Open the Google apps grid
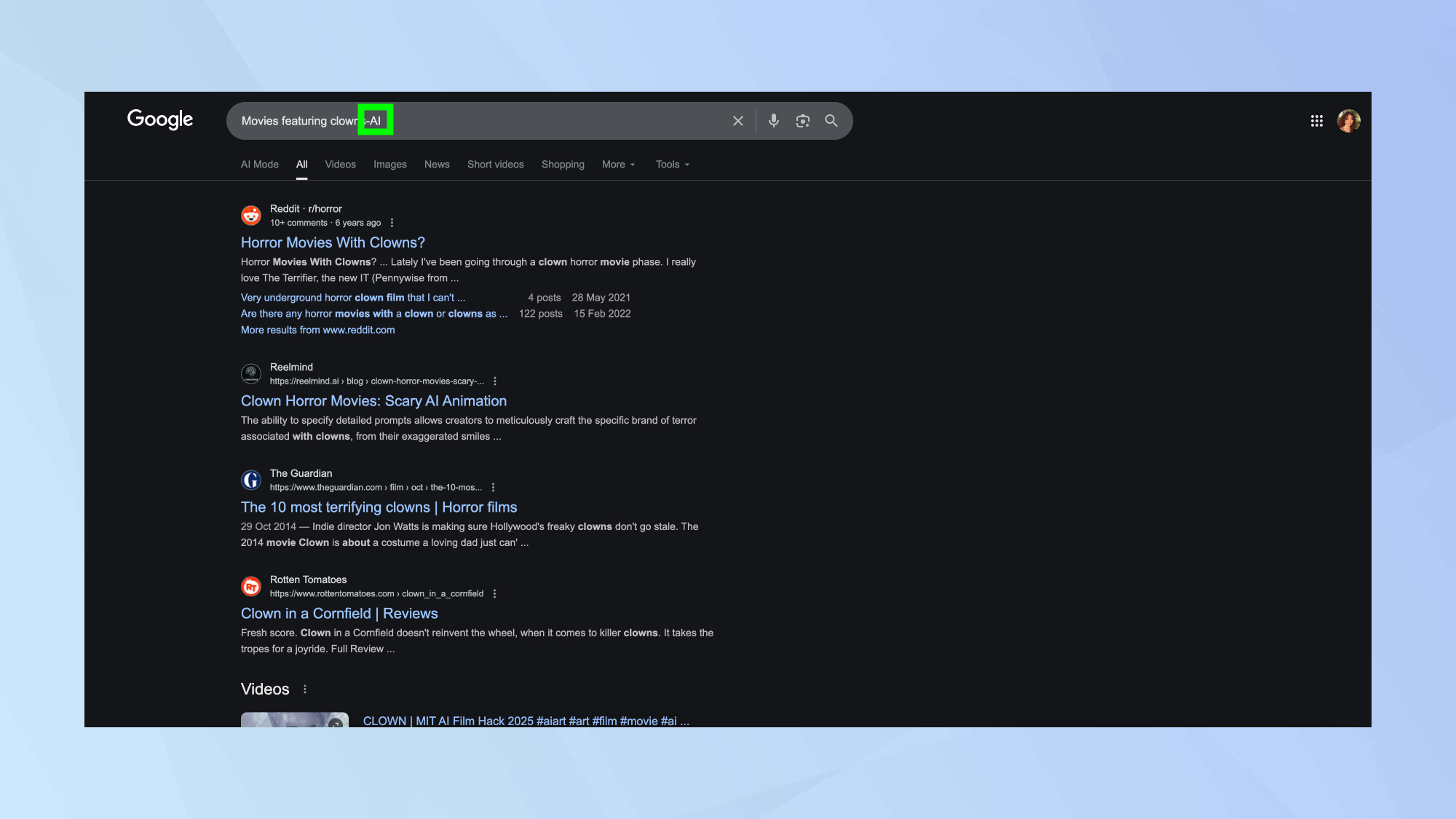The width and height of the screenshot is (1456, 819). 1316,121
